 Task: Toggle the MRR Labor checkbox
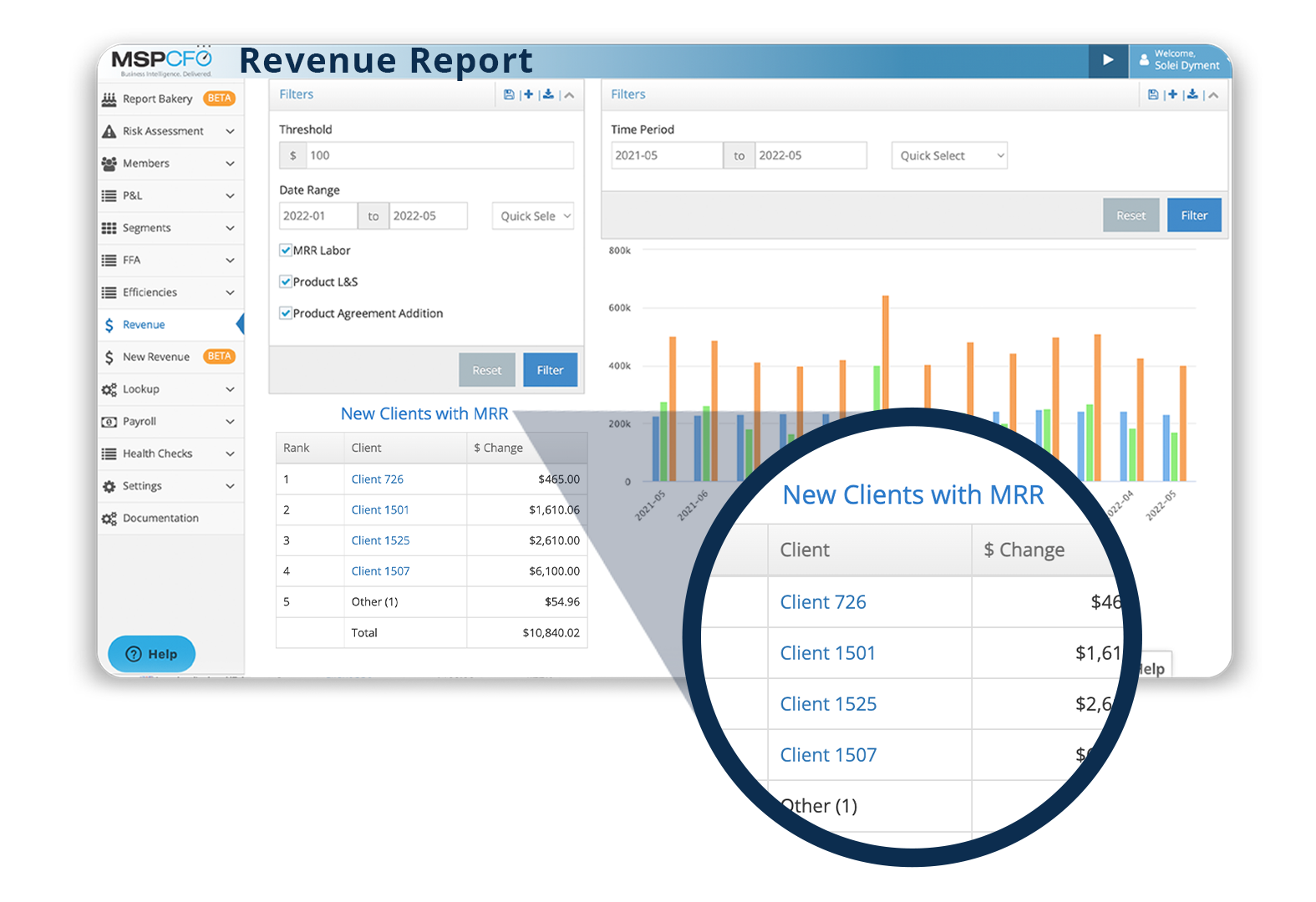pyautogui.click(x=286, y=250)
